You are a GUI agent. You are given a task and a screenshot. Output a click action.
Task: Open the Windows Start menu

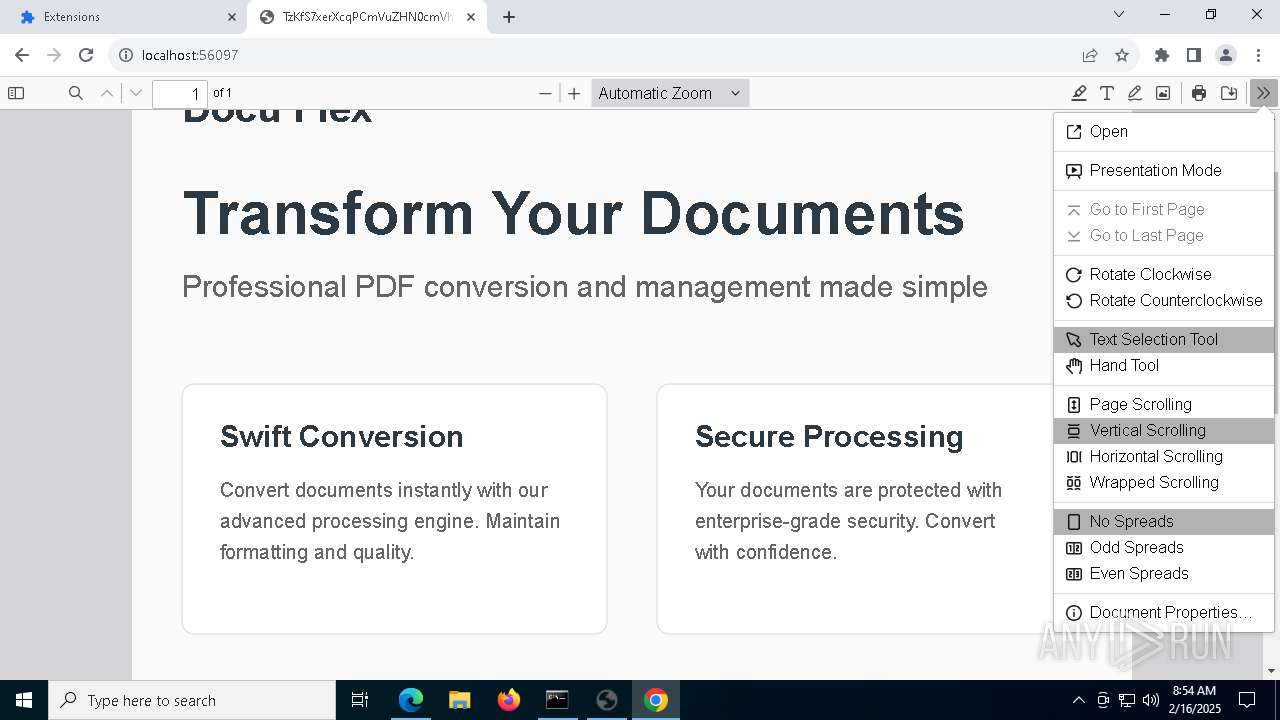tap(24, 700)
